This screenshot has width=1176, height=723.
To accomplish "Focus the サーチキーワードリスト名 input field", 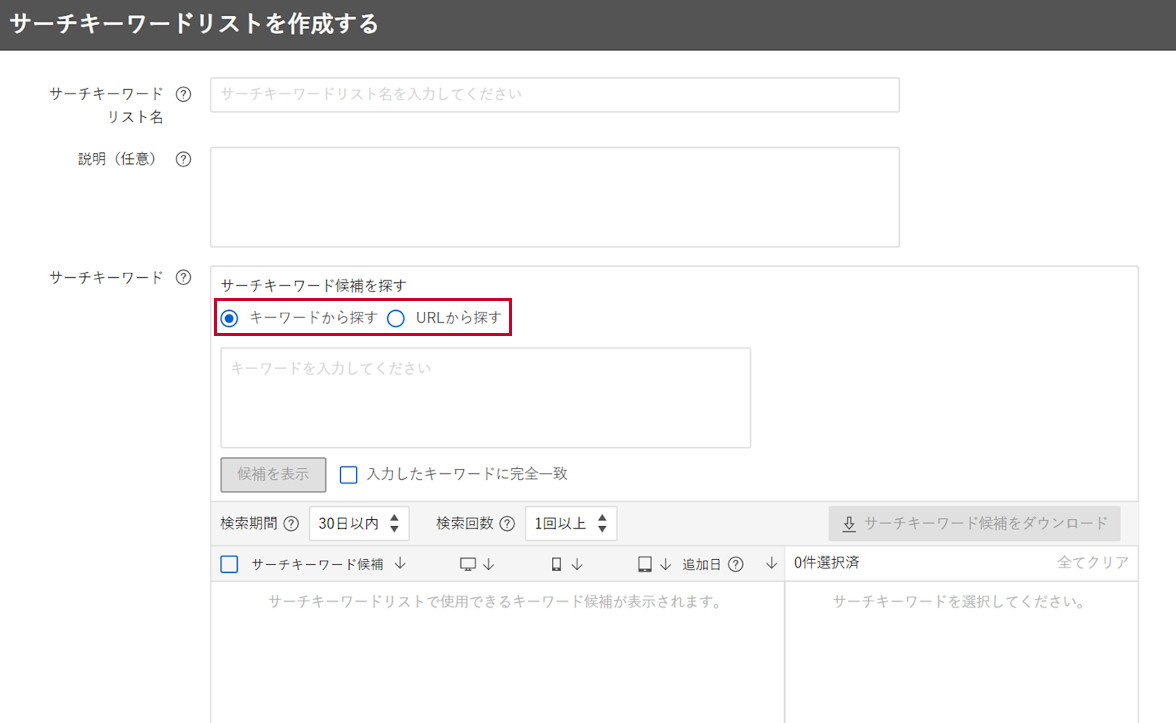I will click(x=554, y=95).
